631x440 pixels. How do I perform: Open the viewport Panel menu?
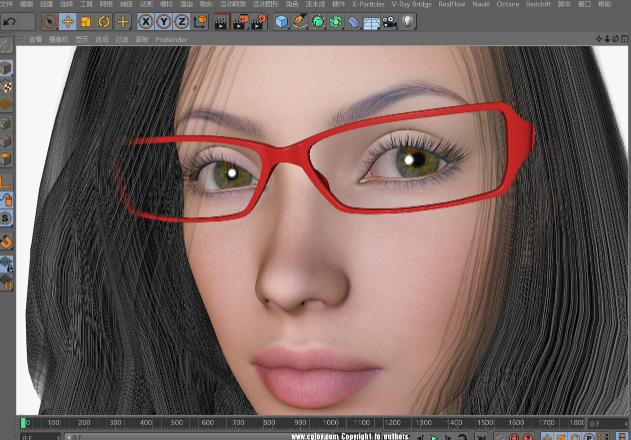(142, 39)
